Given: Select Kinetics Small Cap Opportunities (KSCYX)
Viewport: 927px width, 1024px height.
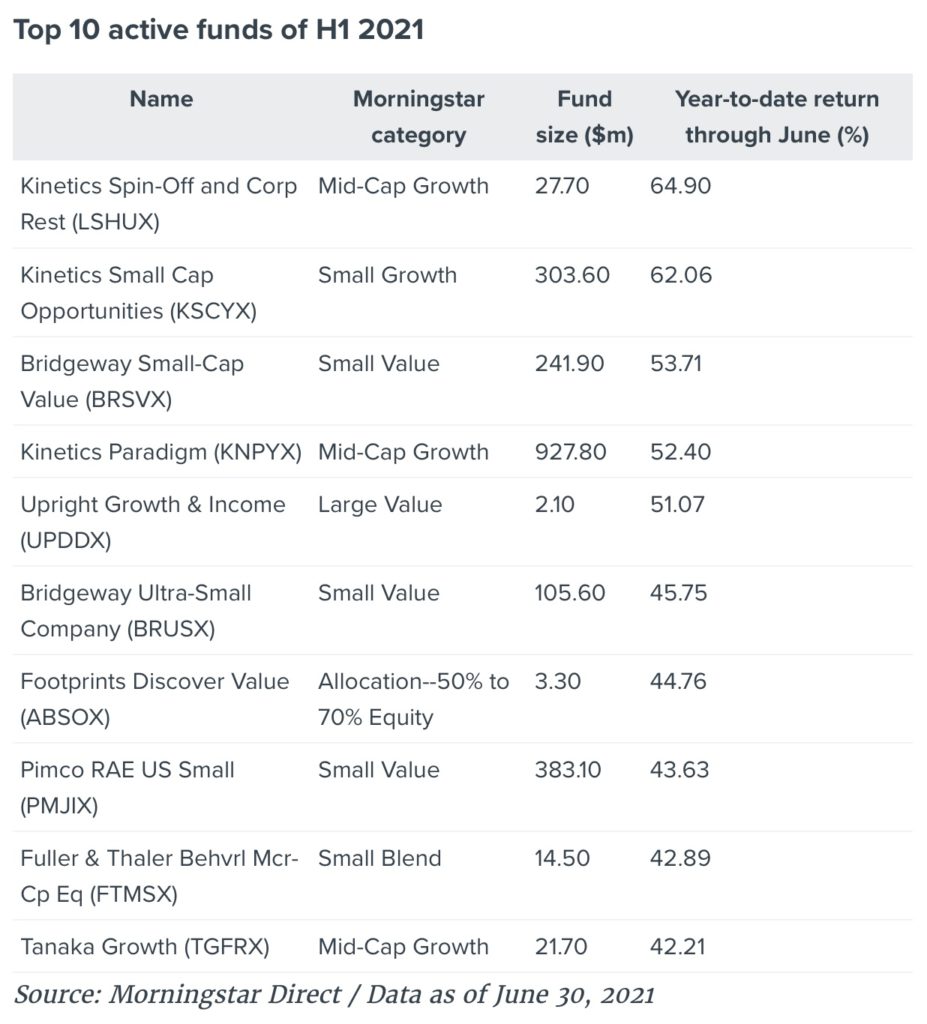Looking at the screenshot, I should (138, 293).
